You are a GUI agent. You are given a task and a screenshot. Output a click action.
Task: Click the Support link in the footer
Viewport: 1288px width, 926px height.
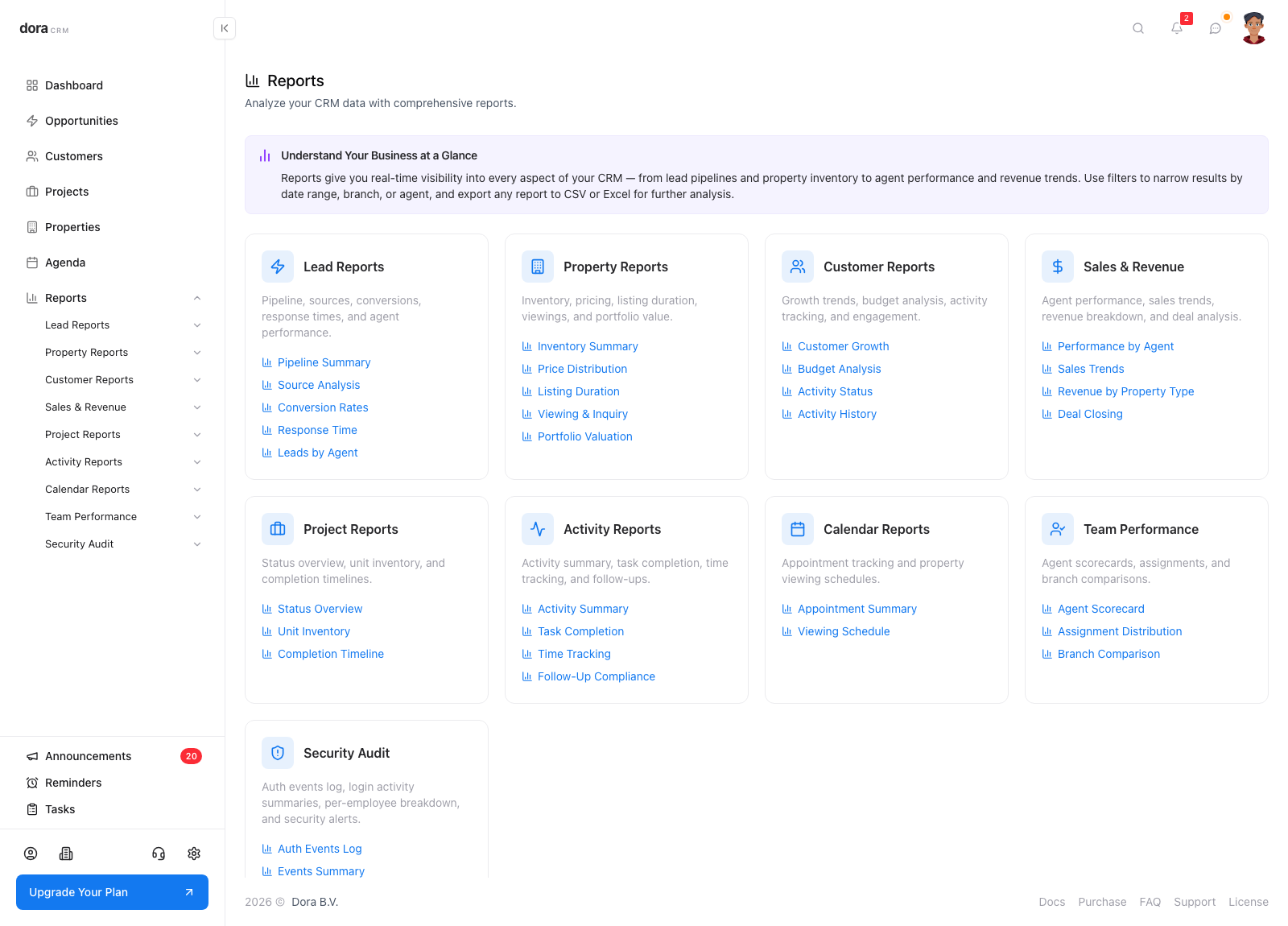tap(1195, 902)
